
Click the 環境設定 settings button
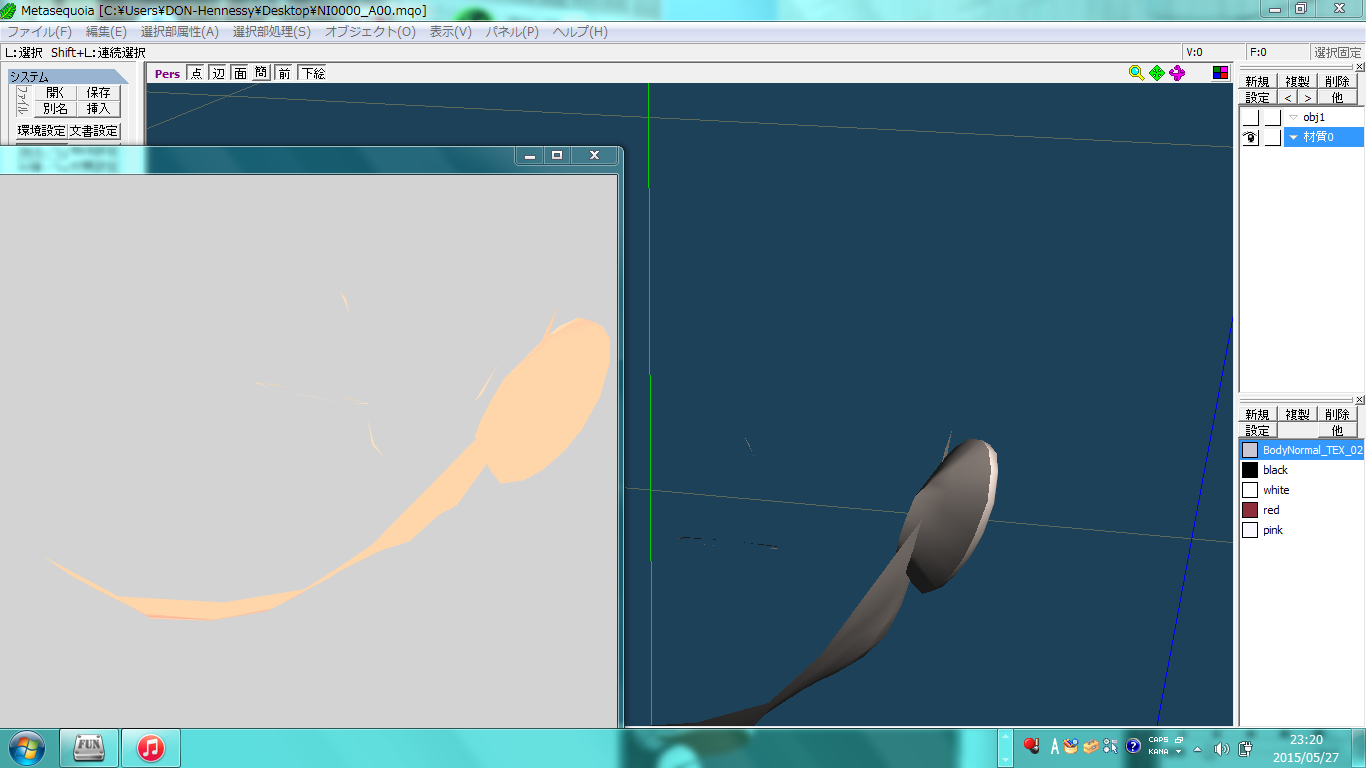pyautogui.click(x=41, y=131)
